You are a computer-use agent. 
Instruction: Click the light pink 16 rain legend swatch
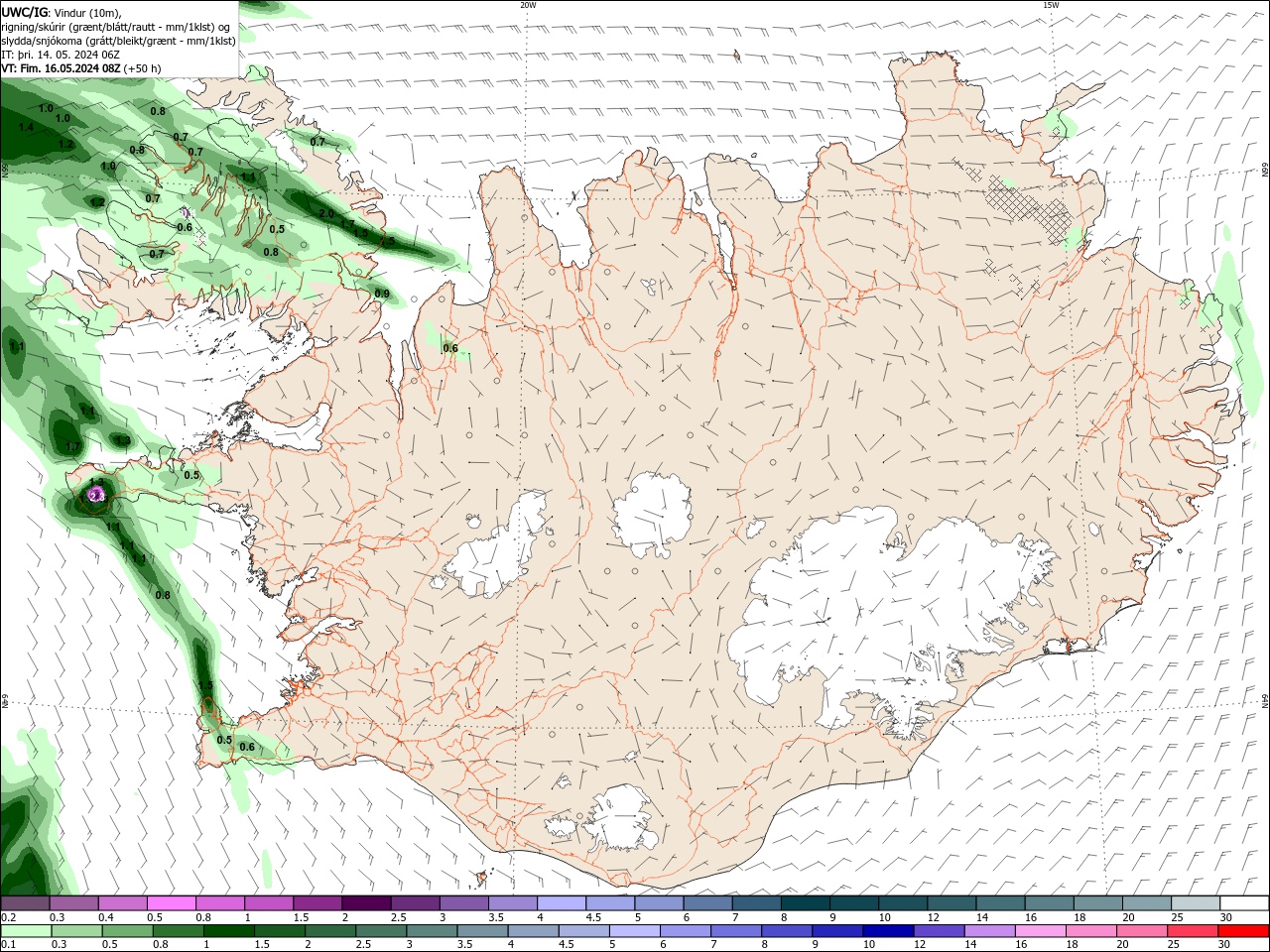tap(1040, 931)
